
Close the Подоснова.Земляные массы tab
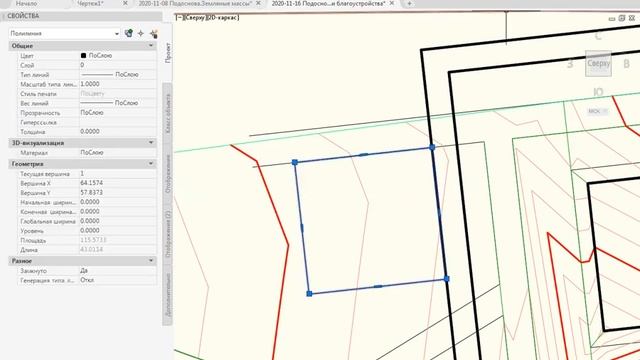point(258,3)
